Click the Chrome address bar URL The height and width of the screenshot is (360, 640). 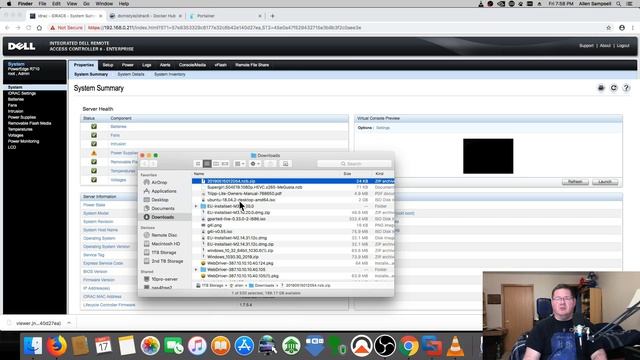coord(224,28)
